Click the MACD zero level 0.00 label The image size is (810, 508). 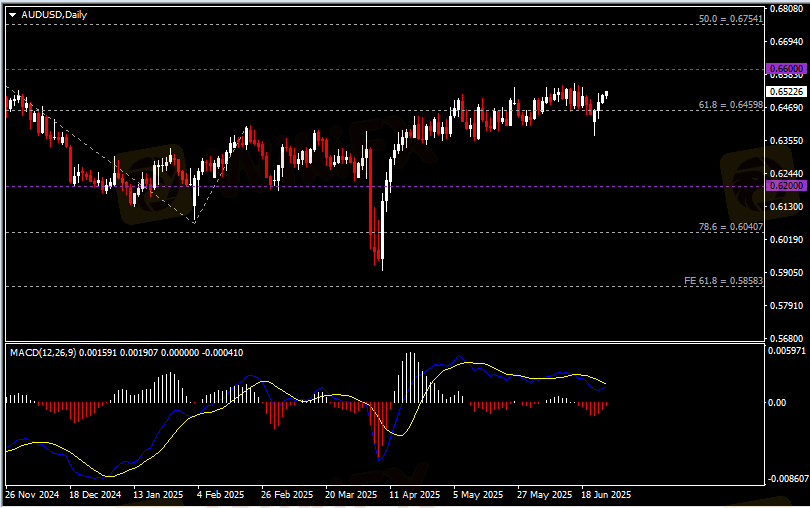(777, 402)
